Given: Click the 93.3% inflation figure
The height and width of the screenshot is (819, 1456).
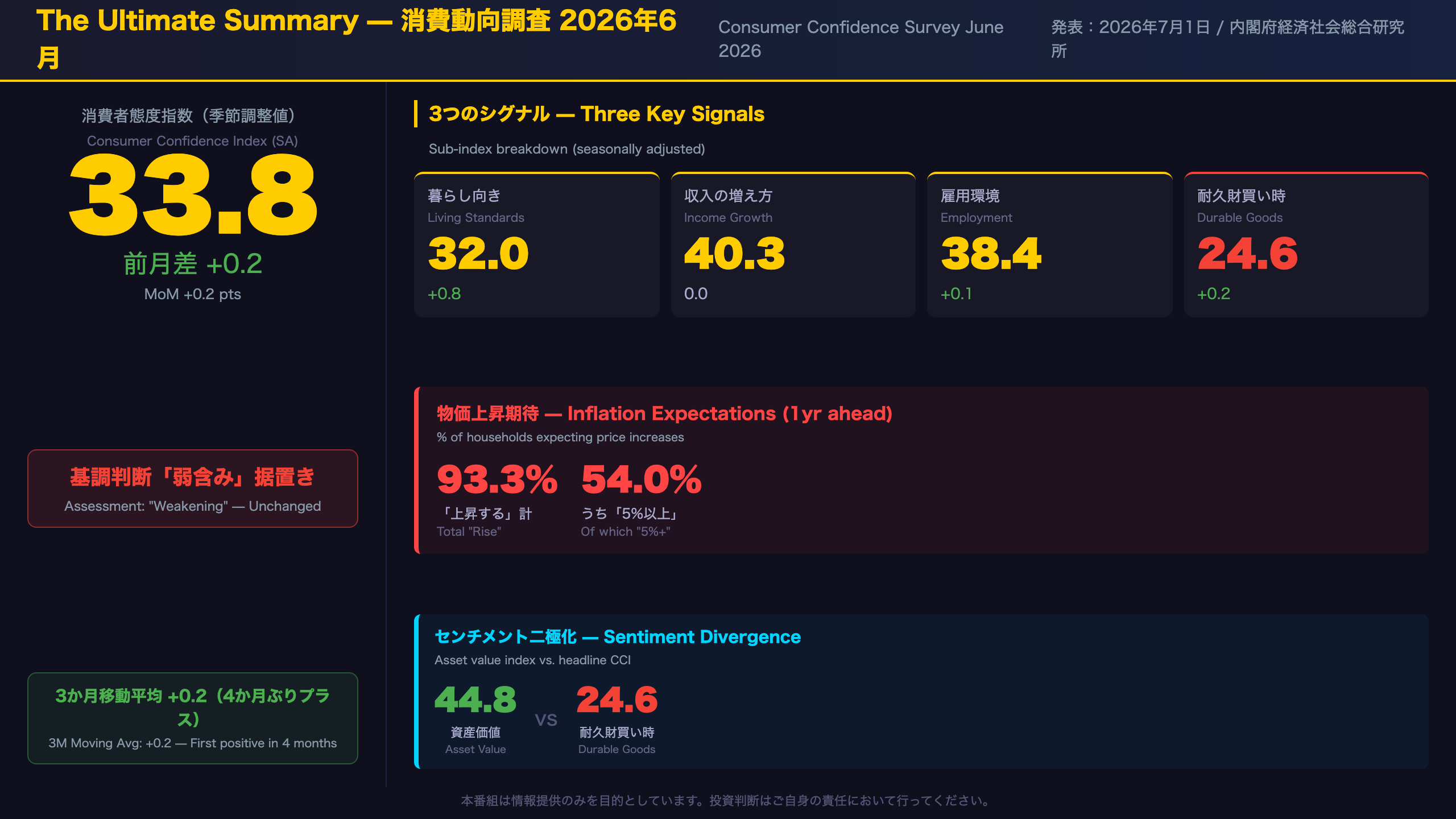Looking at the screenshot, I should click(x=497, y=479).
